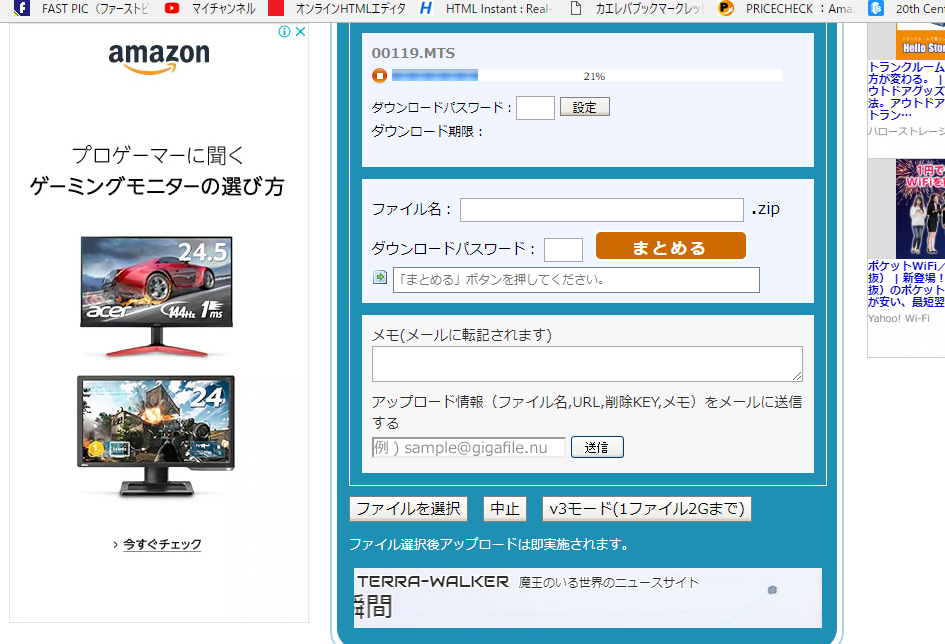945x644 pixels.
Task: Open the YouTube マイチャンネル bookmark icon
Action: [172, 8]
